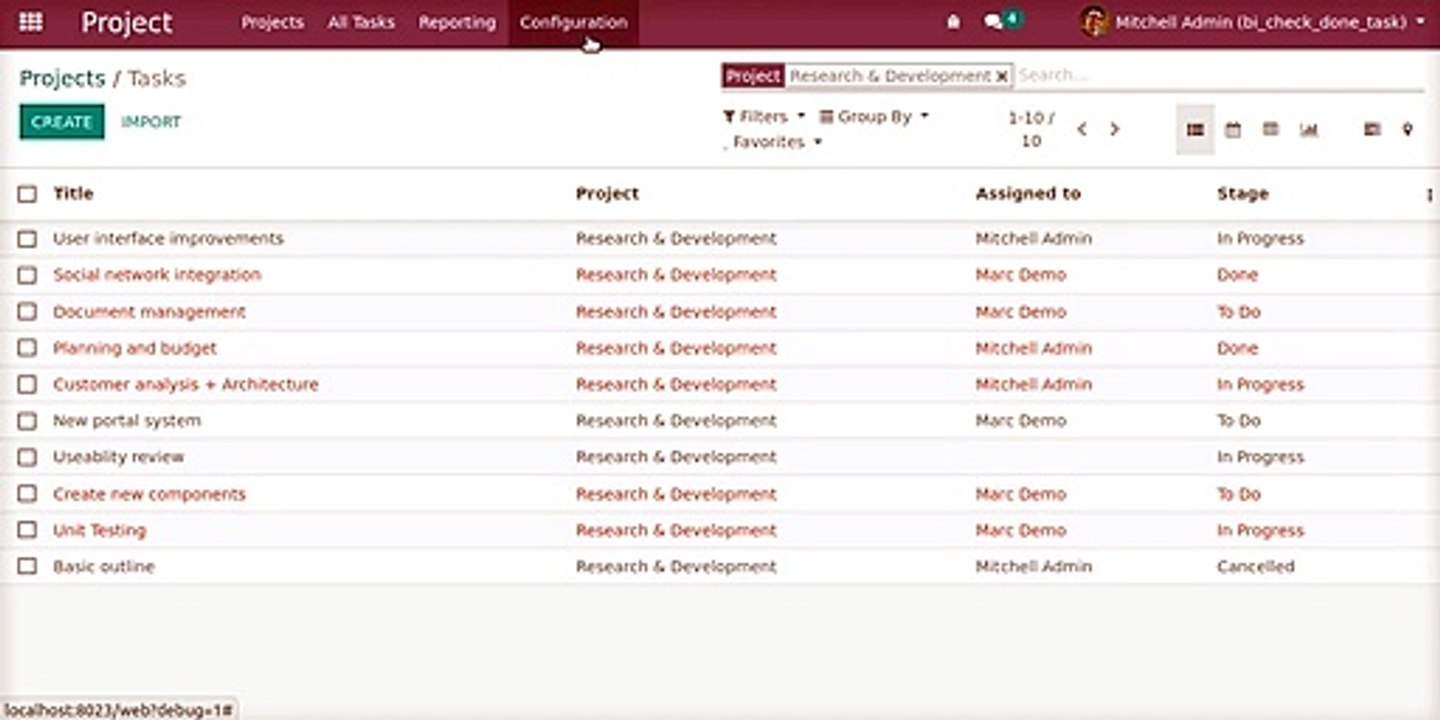1440x720 pixels.
Task: Open task Basic outline
Action: [103, 567]
